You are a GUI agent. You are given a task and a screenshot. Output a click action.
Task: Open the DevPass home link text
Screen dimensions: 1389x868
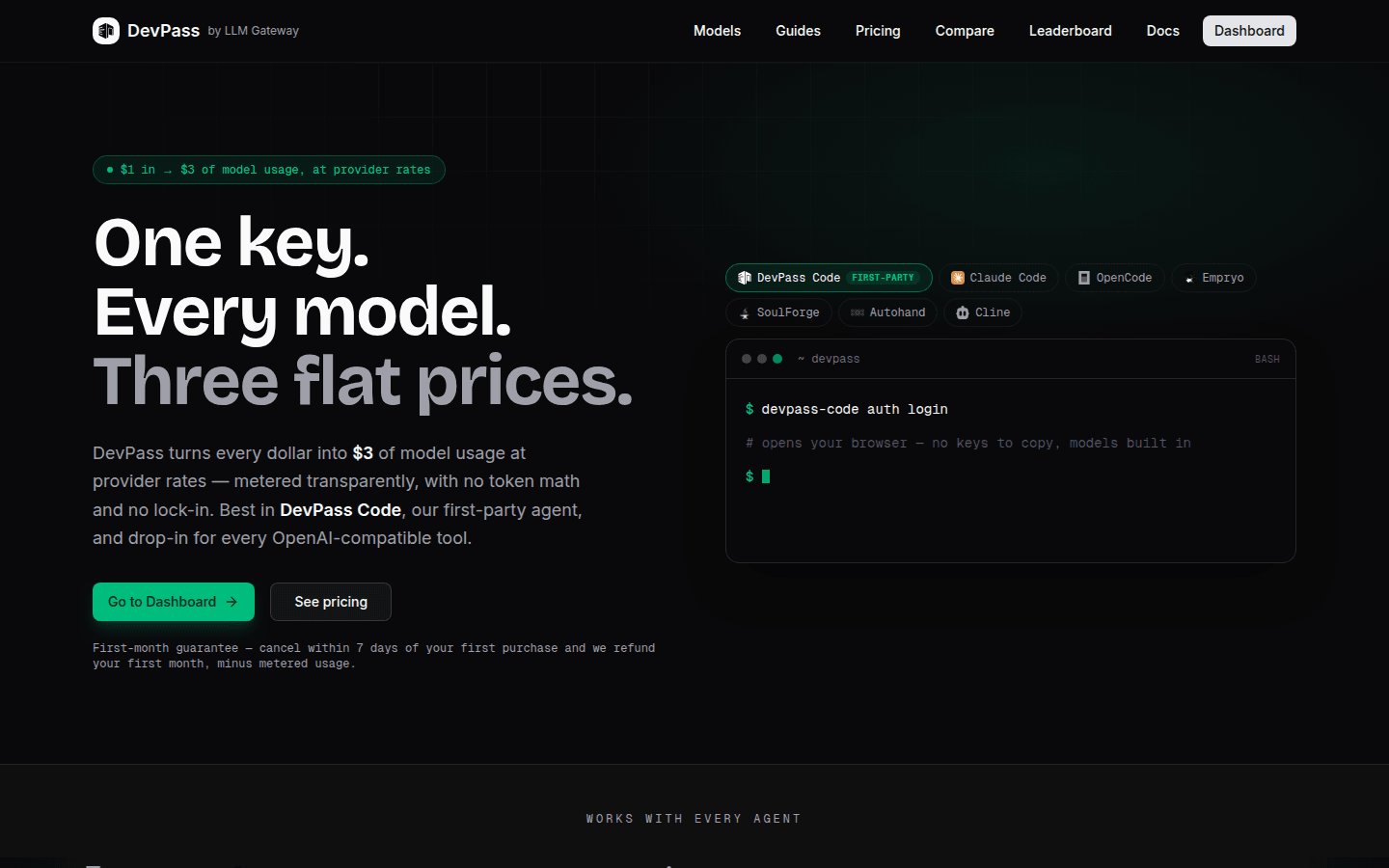[163, 31]
